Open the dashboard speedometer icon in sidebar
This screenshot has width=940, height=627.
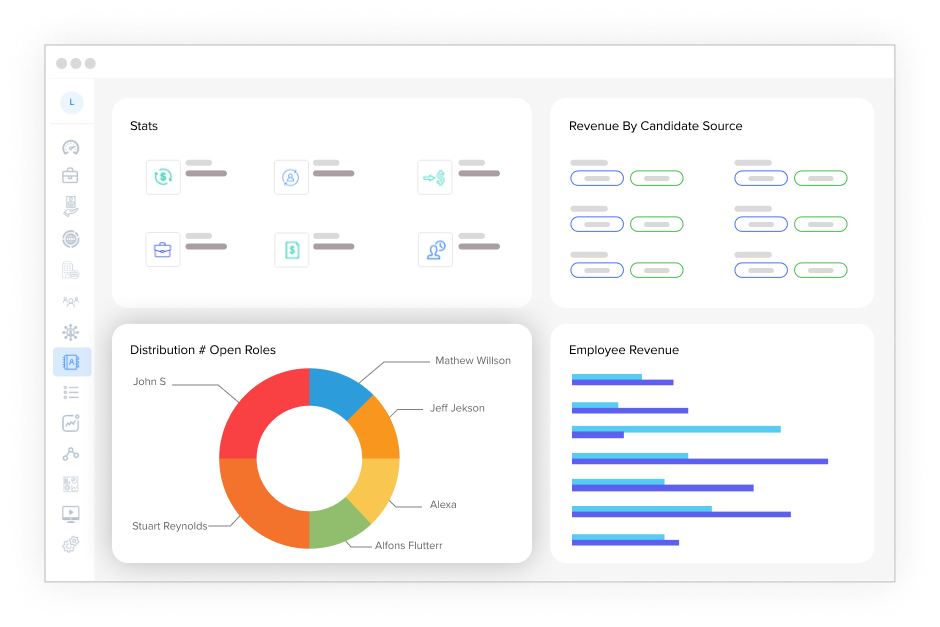[x=70, y=147]
